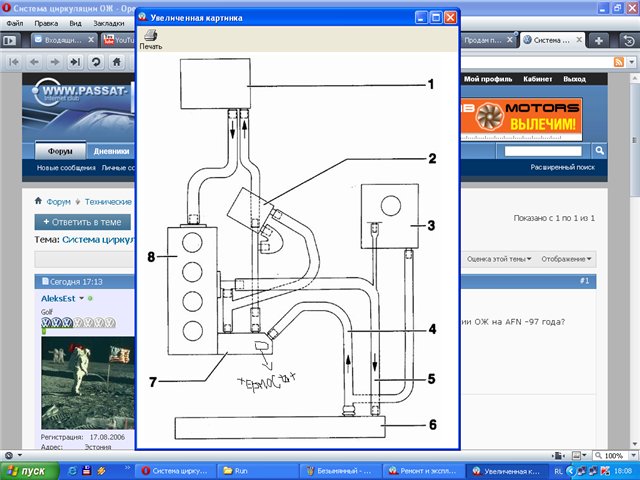Open Дневники tab on the site
The image size is (640, 480).
click(111, 151)
